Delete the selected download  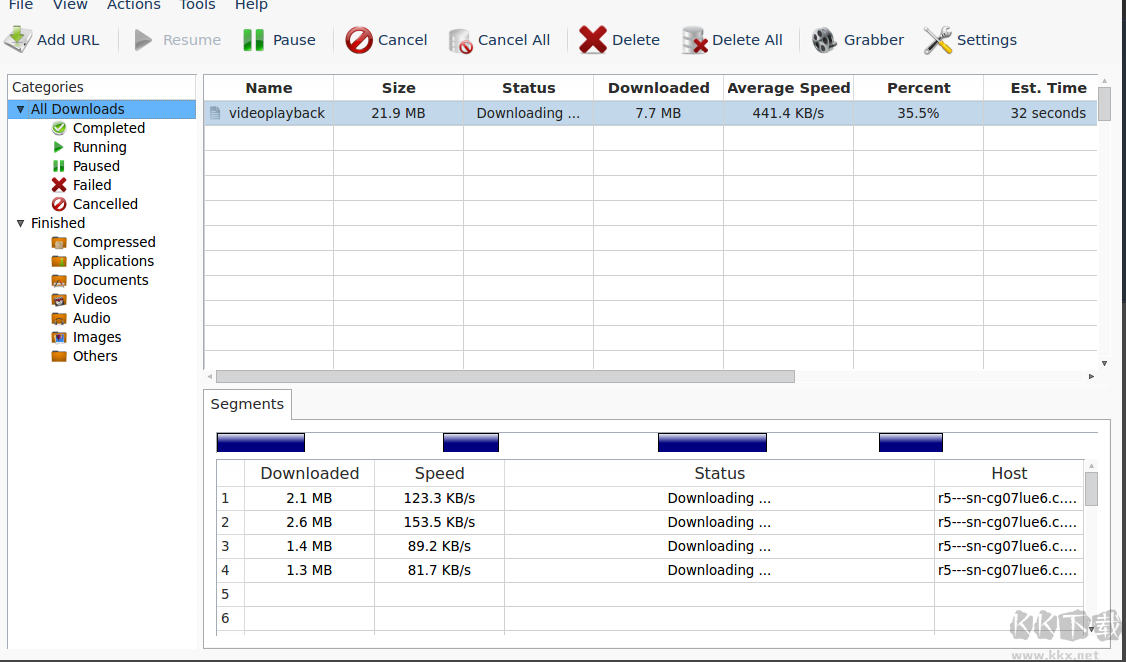click(x=594, y=40)
